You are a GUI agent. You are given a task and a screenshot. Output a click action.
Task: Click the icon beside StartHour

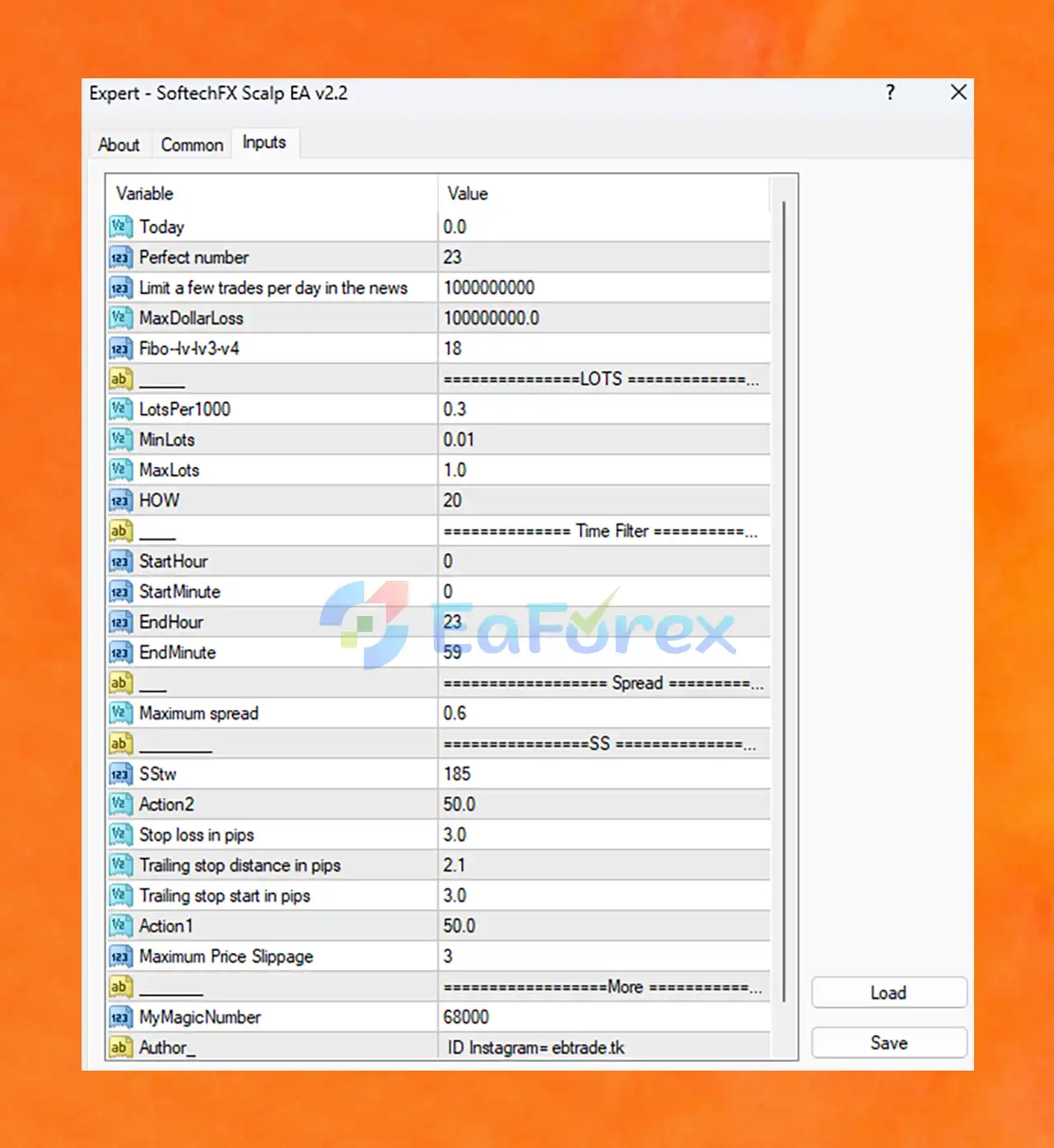pos(120,562)
